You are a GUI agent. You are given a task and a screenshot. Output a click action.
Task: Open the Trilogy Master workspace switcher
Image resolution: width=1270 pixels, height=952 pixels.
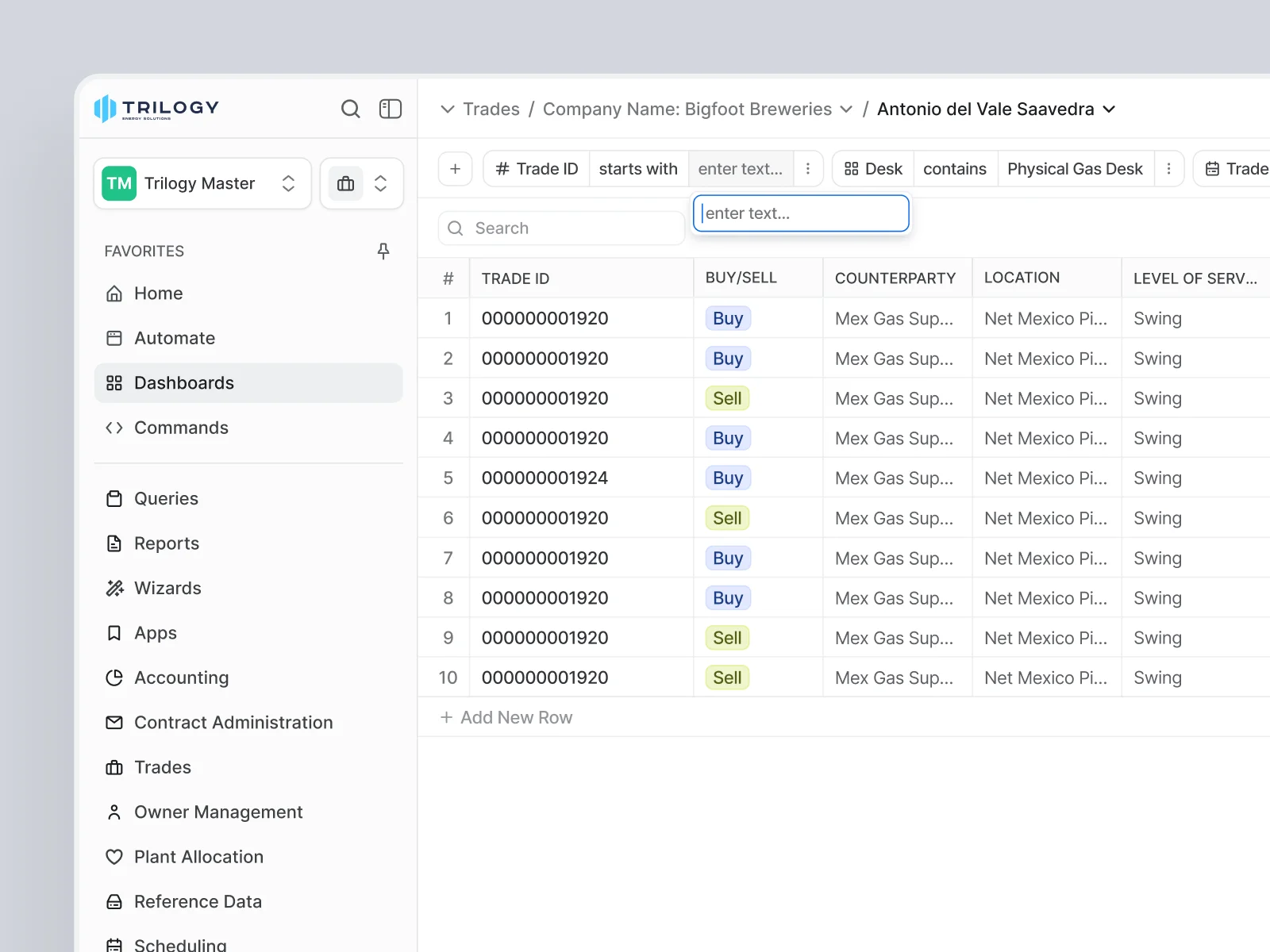click(202, 184)
